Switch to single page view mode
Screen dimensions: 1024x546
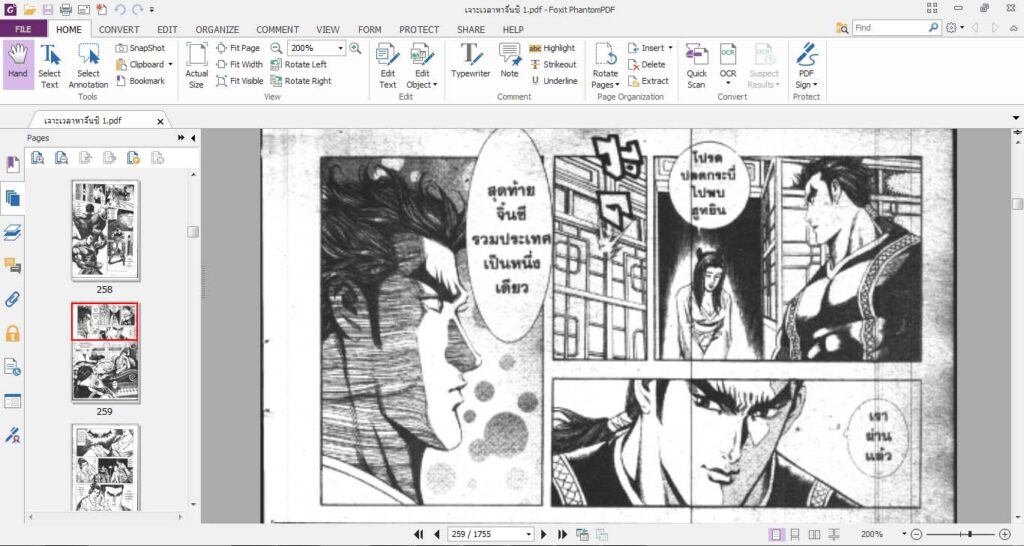click(776, 534)
